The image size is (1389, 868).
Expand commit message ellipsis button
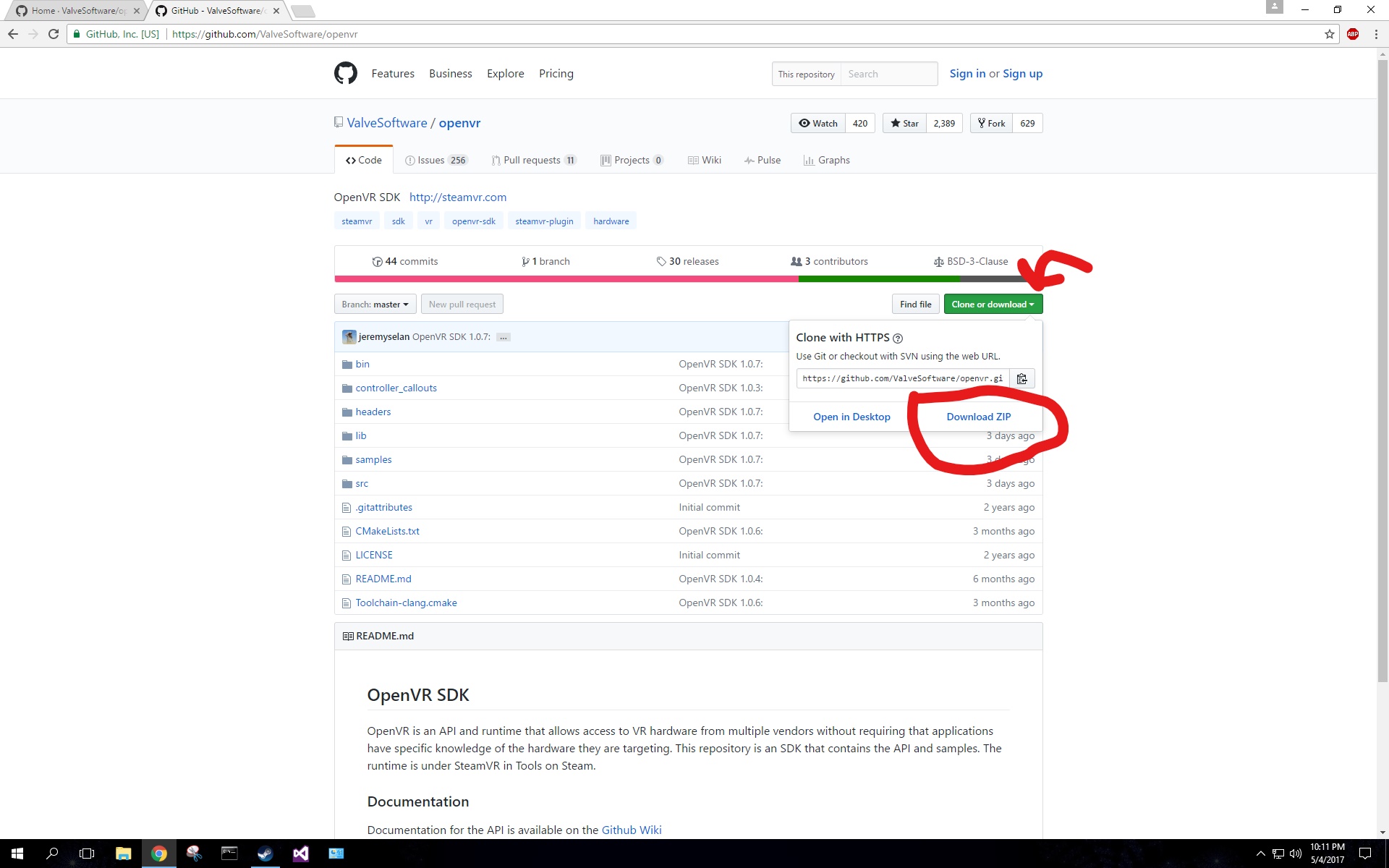(504, 337)
